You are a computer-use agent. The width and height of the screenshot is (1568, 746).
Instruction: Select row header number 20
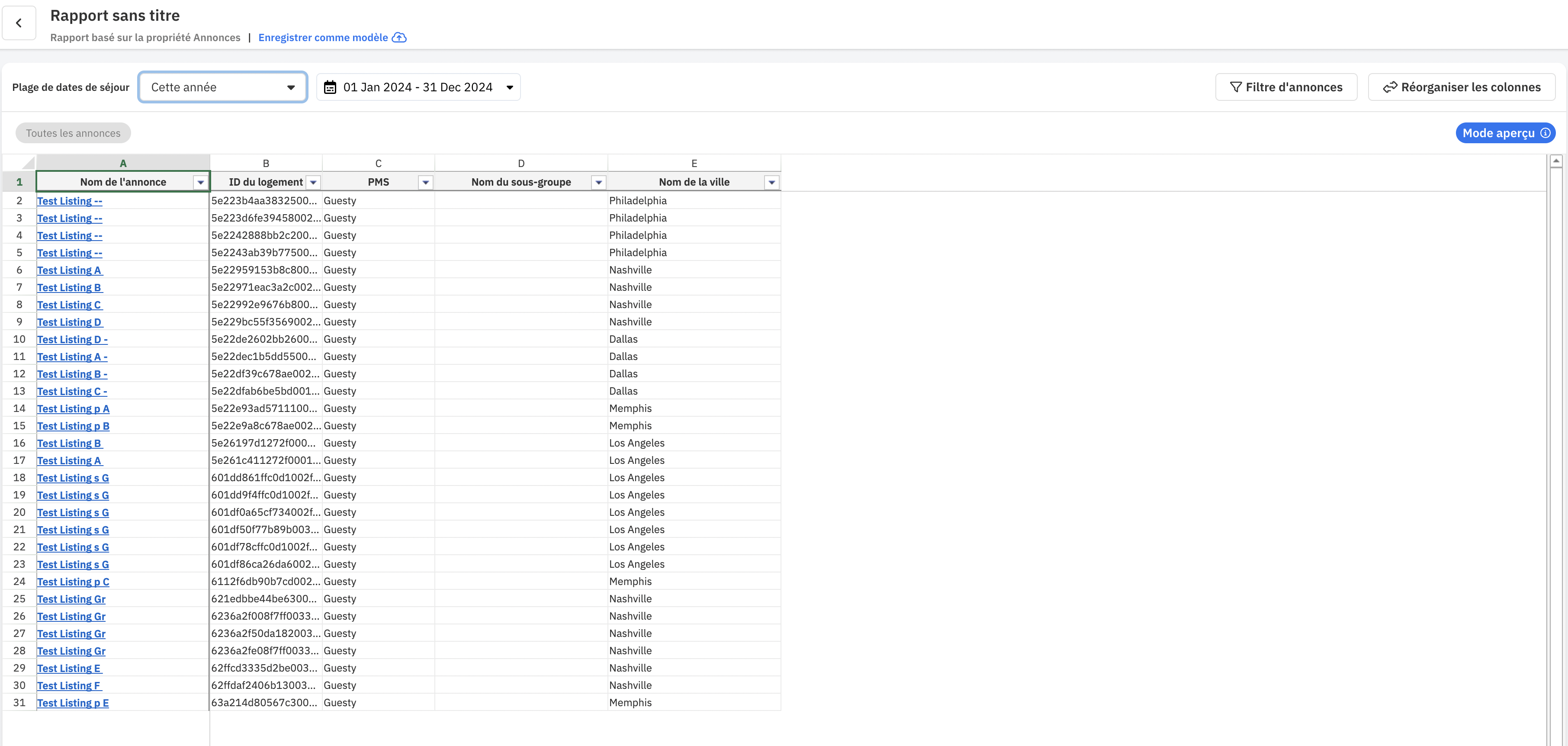[x=19, y=512]
